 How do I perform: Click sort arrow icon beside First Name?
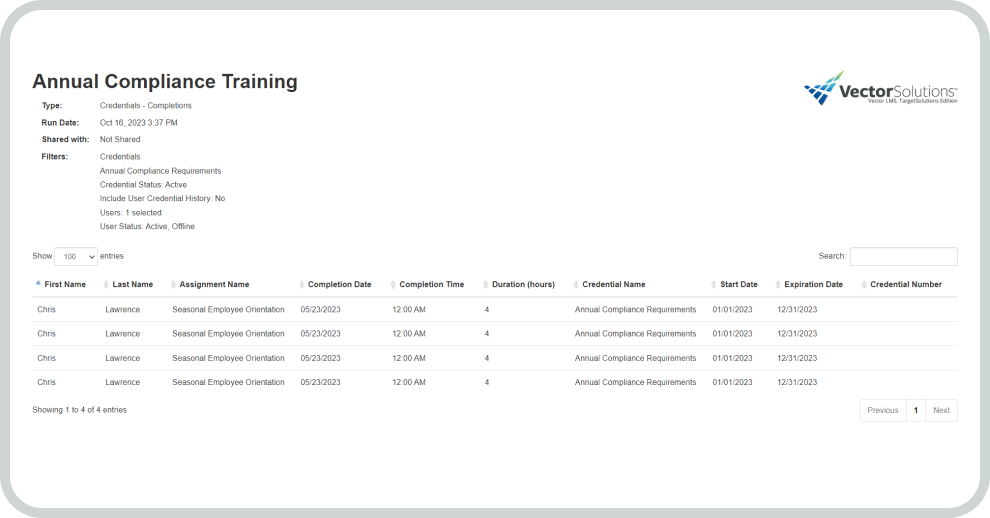pos(38,284)
